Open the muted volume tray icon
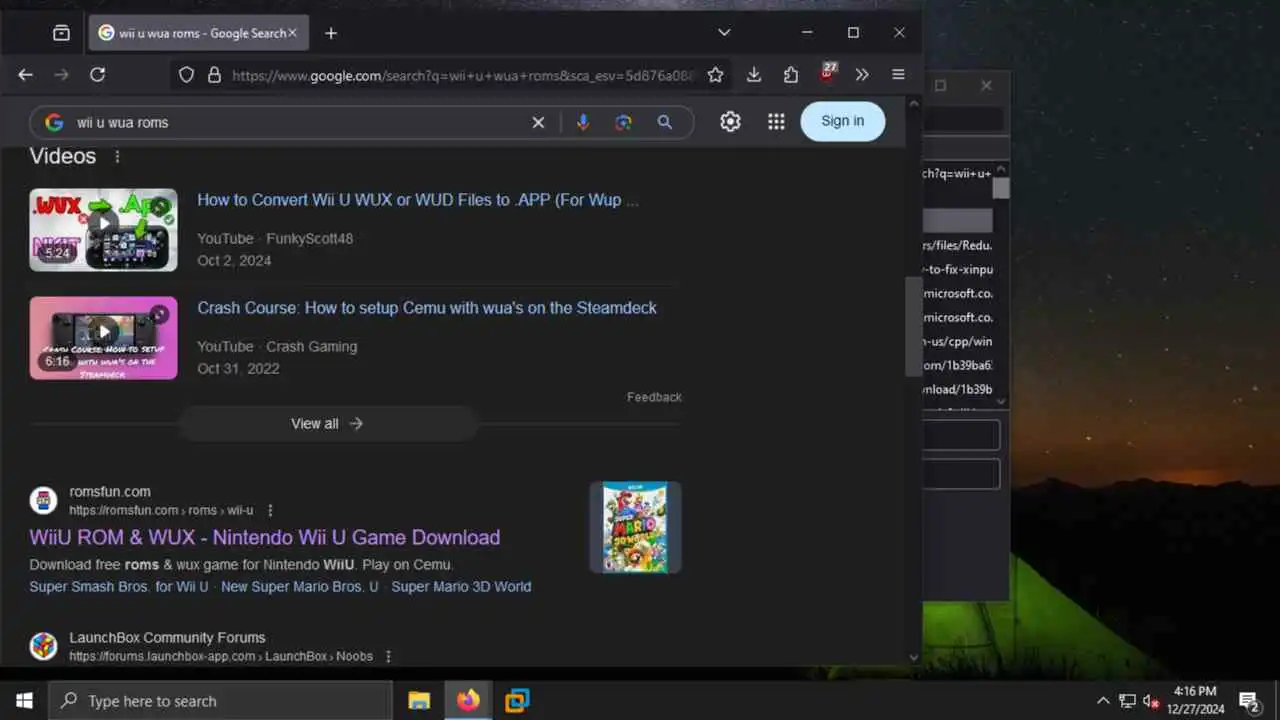Image resolution: width=1280 pixels, height=720 pixels. 1151,701
